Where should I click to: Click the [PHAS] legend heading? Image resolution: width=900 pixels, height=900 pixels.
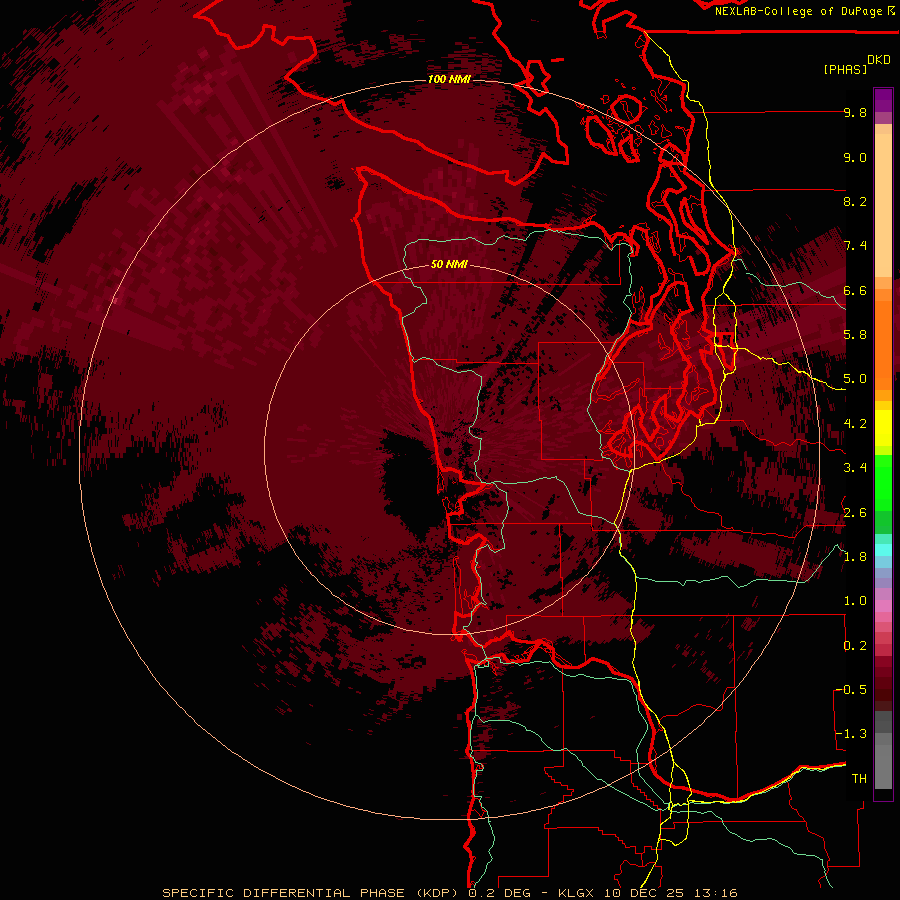(845, 69)
